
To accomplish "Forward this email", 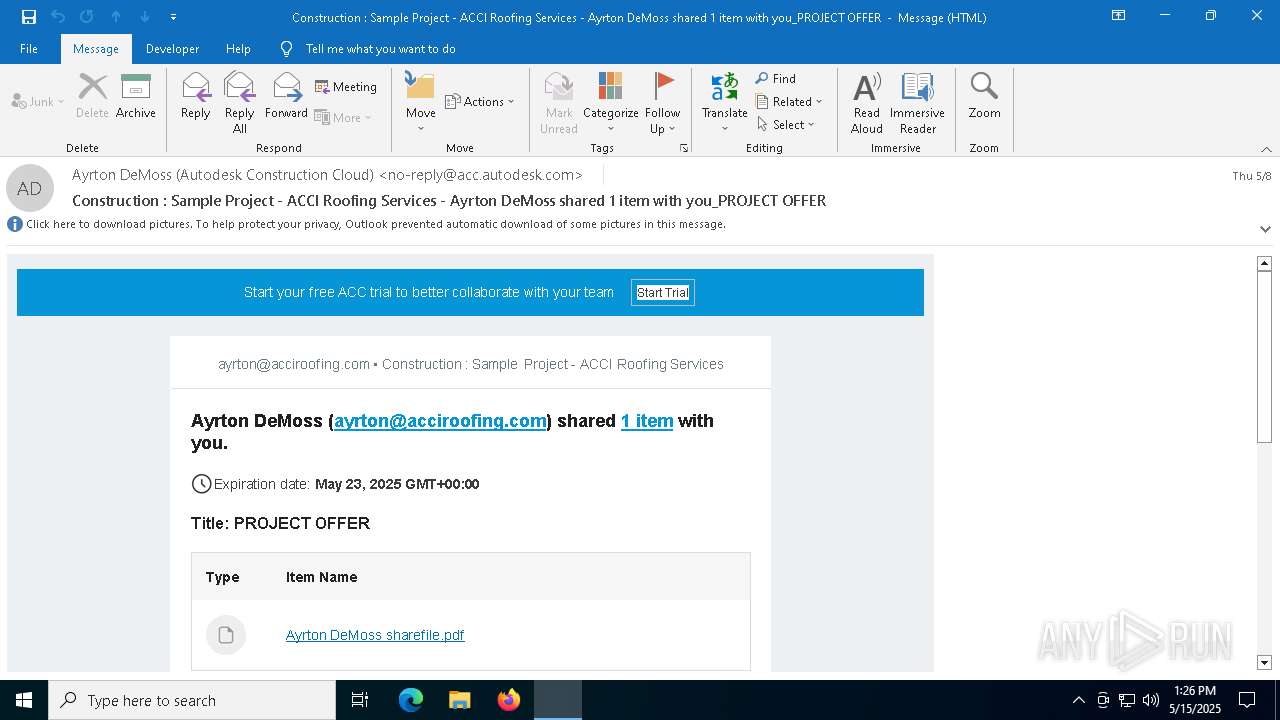I will (x=286, y=98).
